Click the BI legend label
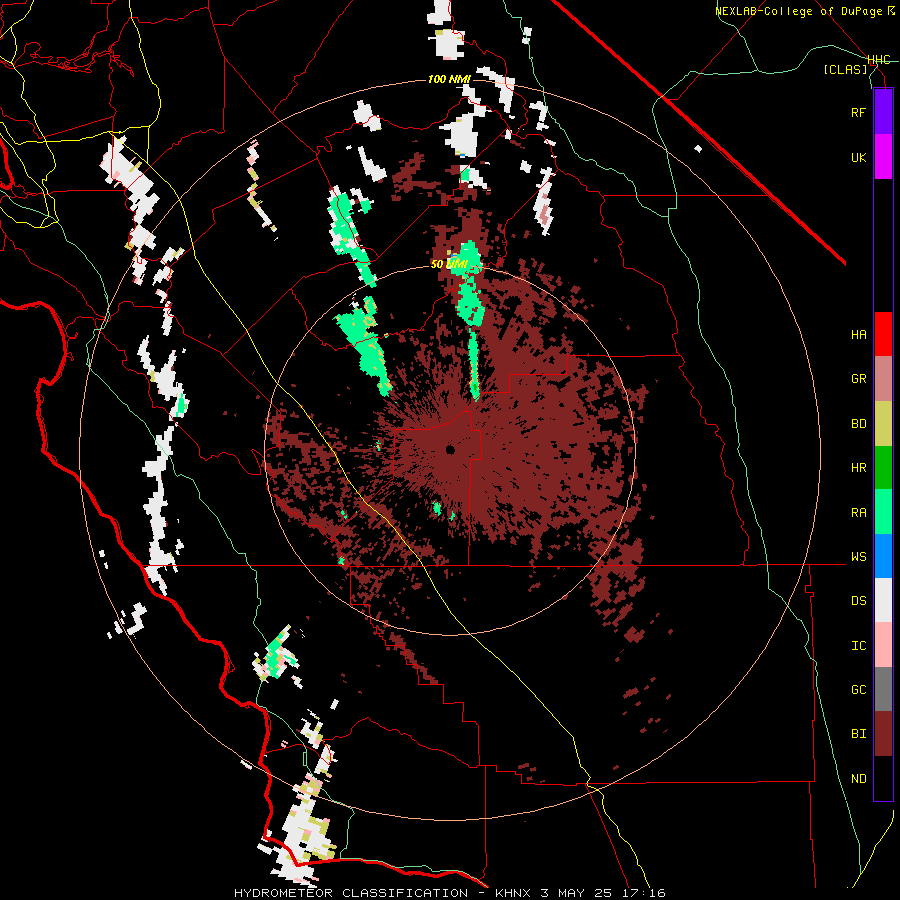 (858, 734)
